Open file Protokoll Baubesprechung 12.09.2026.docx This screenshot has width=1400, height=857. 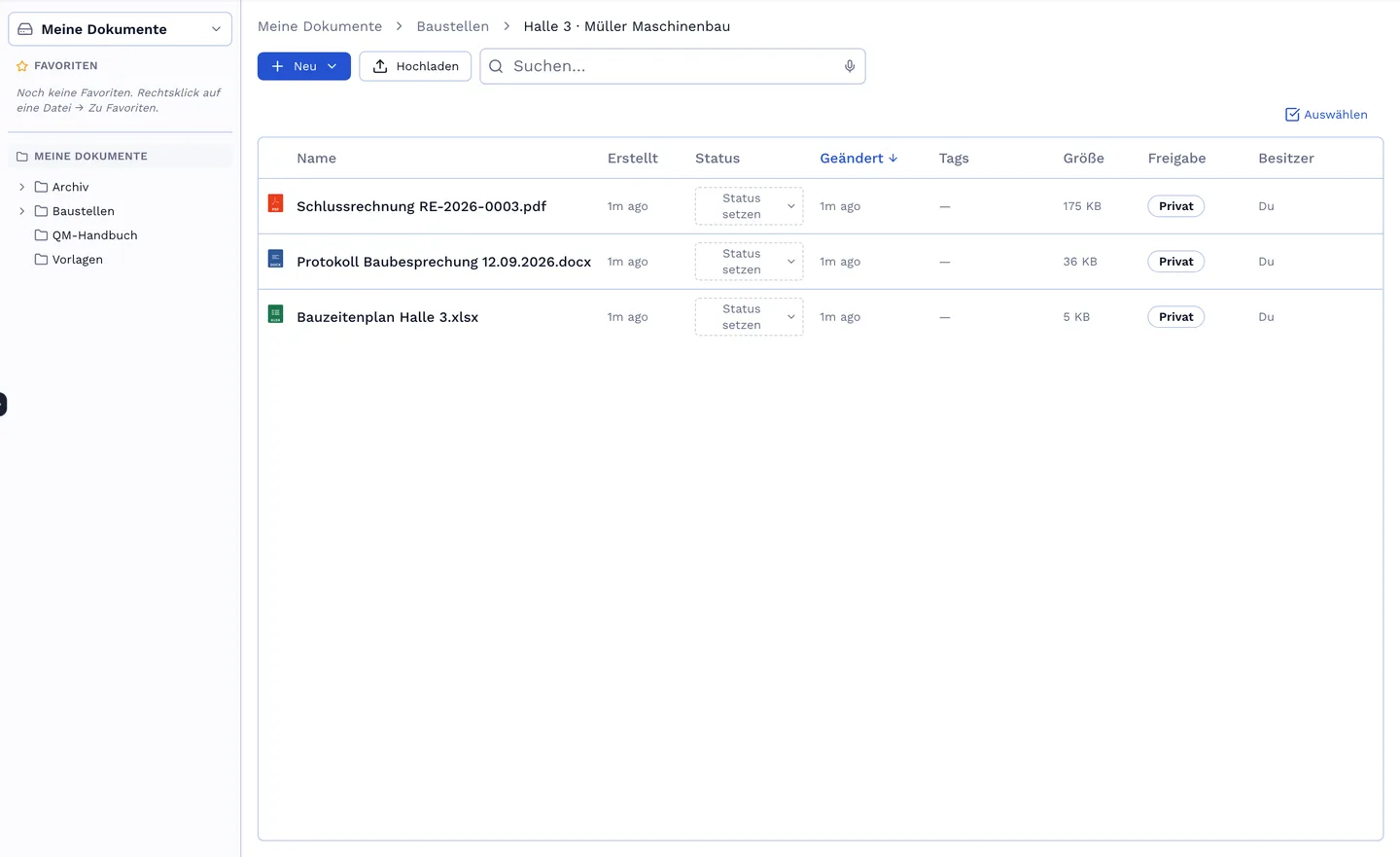click(x=443, y=262)
